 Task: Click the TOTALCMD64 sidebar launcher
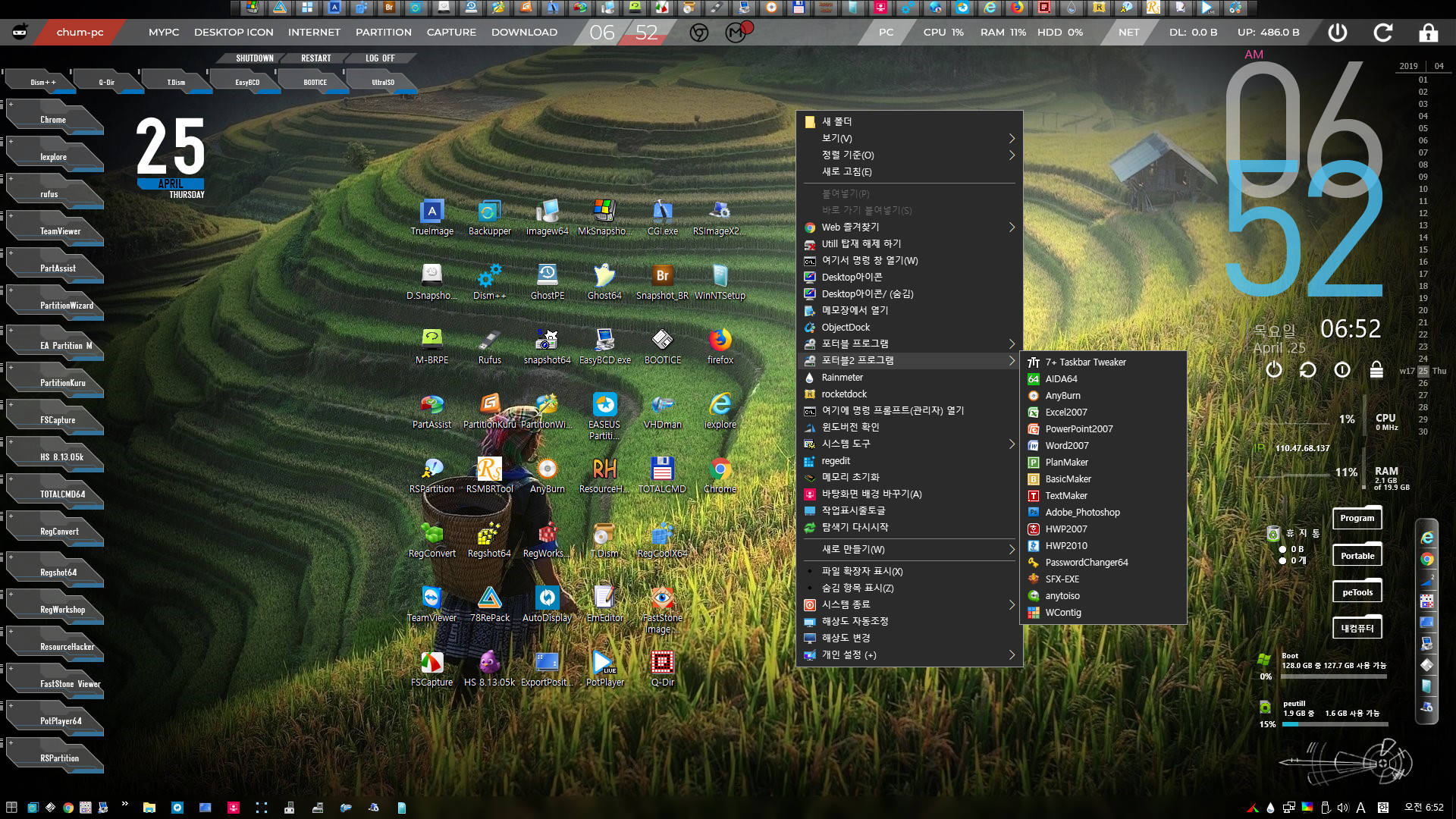pos(55,494)
